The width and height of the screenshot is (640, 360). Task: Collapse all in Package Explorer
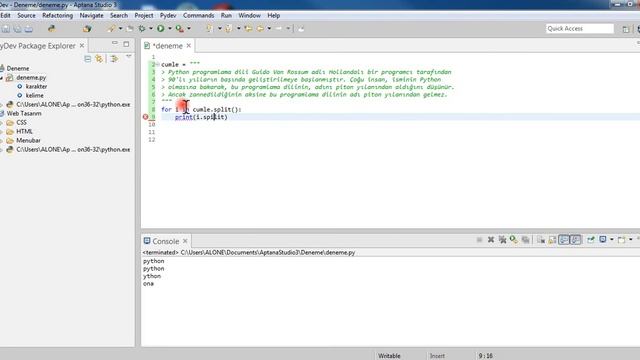pyautogui.click(x=87, y=59)
